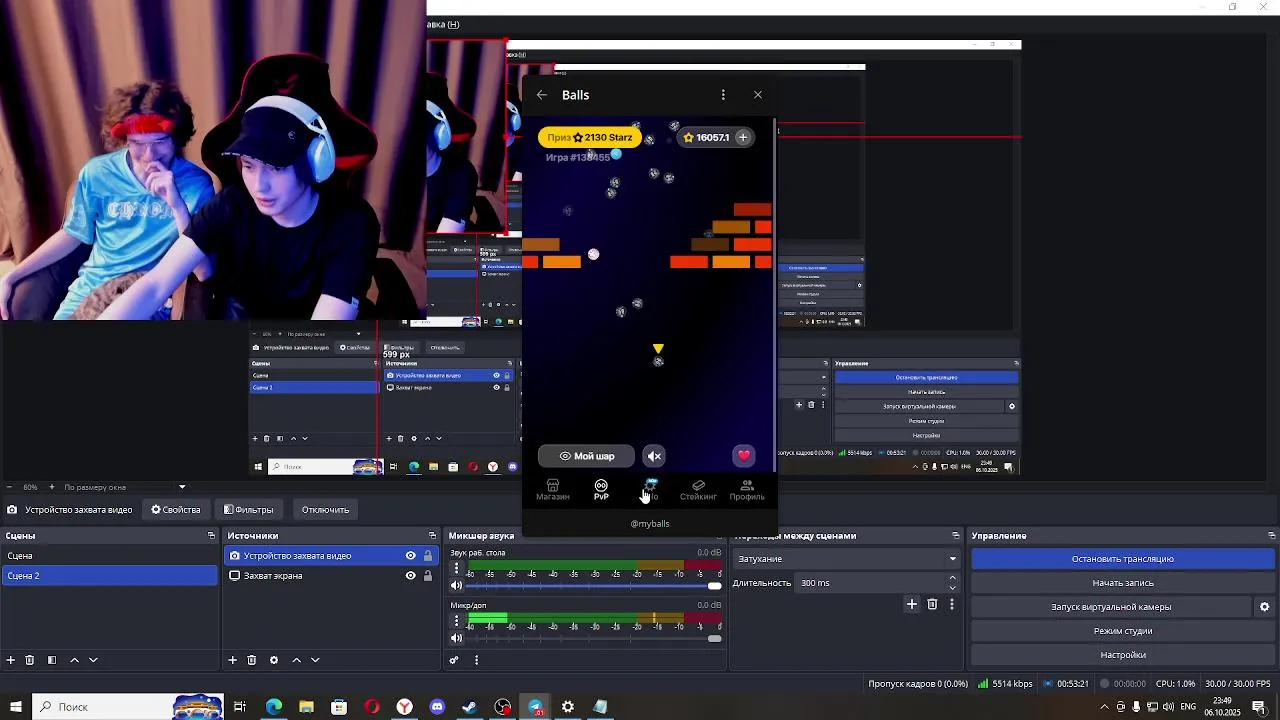The height and width of the screenshot is (720, 1280).
Task: Open the audio mixer three-dot menu at panel bottom
Action: point(476,660)
